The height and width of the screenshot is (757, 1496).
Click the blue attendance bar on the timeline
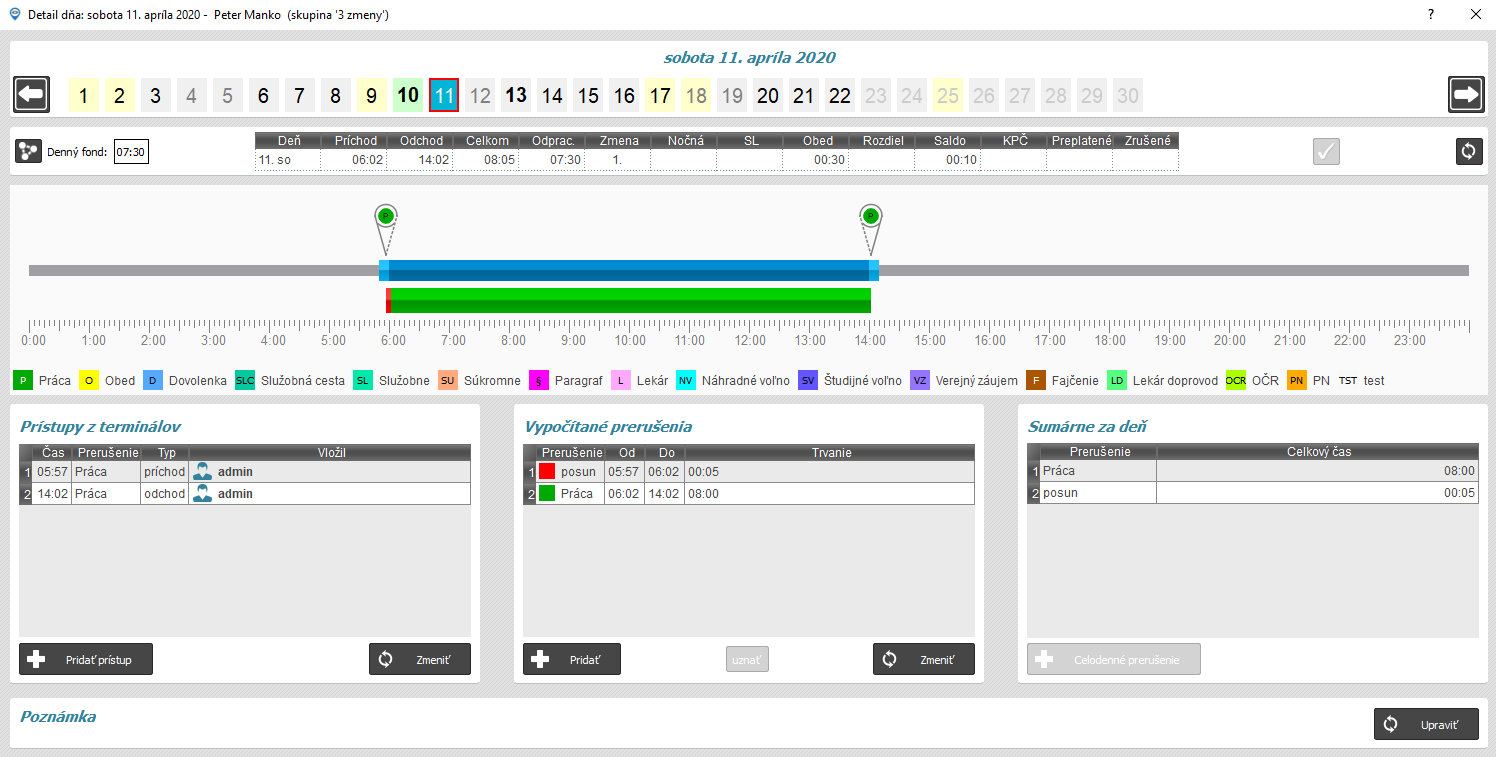point(629,270)
